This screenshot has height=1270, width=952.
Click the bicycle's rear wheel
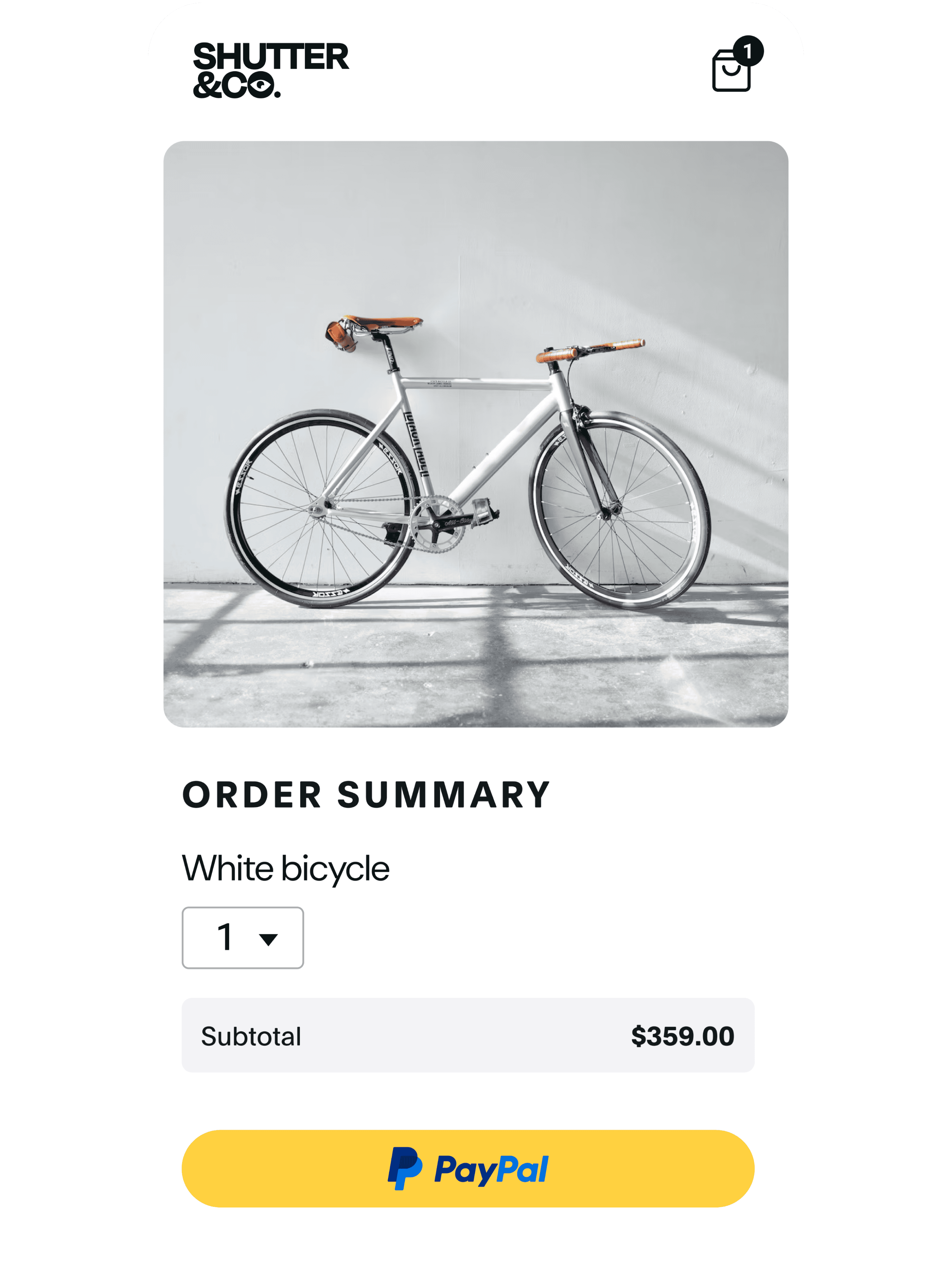(321, 508)
